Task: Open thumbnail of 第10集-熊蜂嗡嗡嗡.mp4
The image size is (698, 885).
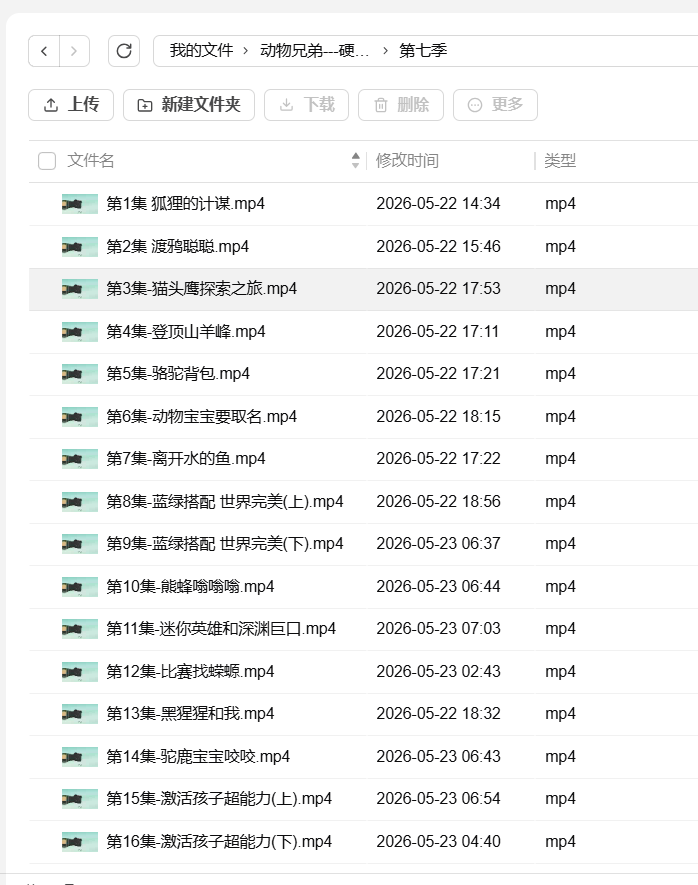Action: pyautogui.click(x=80, y=586)
